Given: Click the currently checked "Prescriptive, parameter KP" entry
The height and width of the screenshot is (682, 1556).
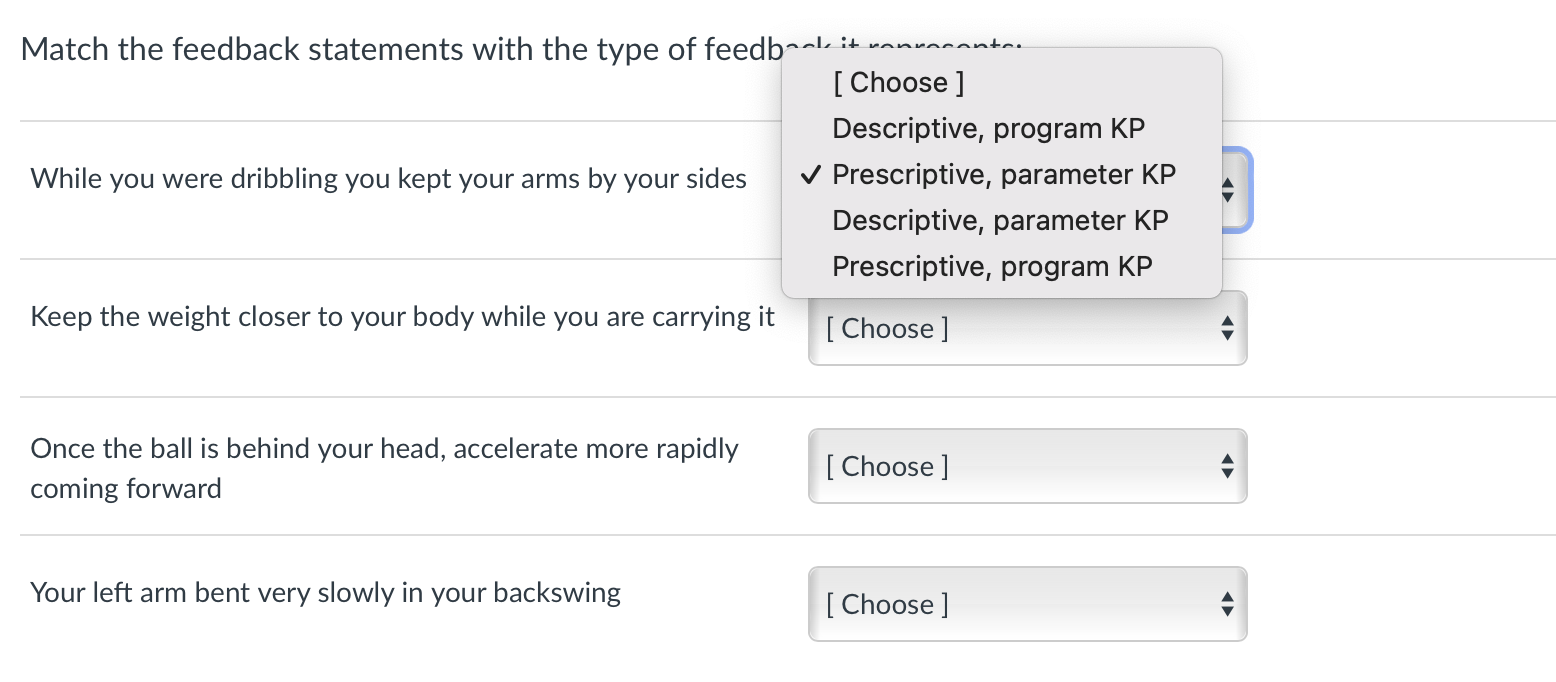Looking at the screenshot, I should pyautogui.click(x=1003, y=174).
